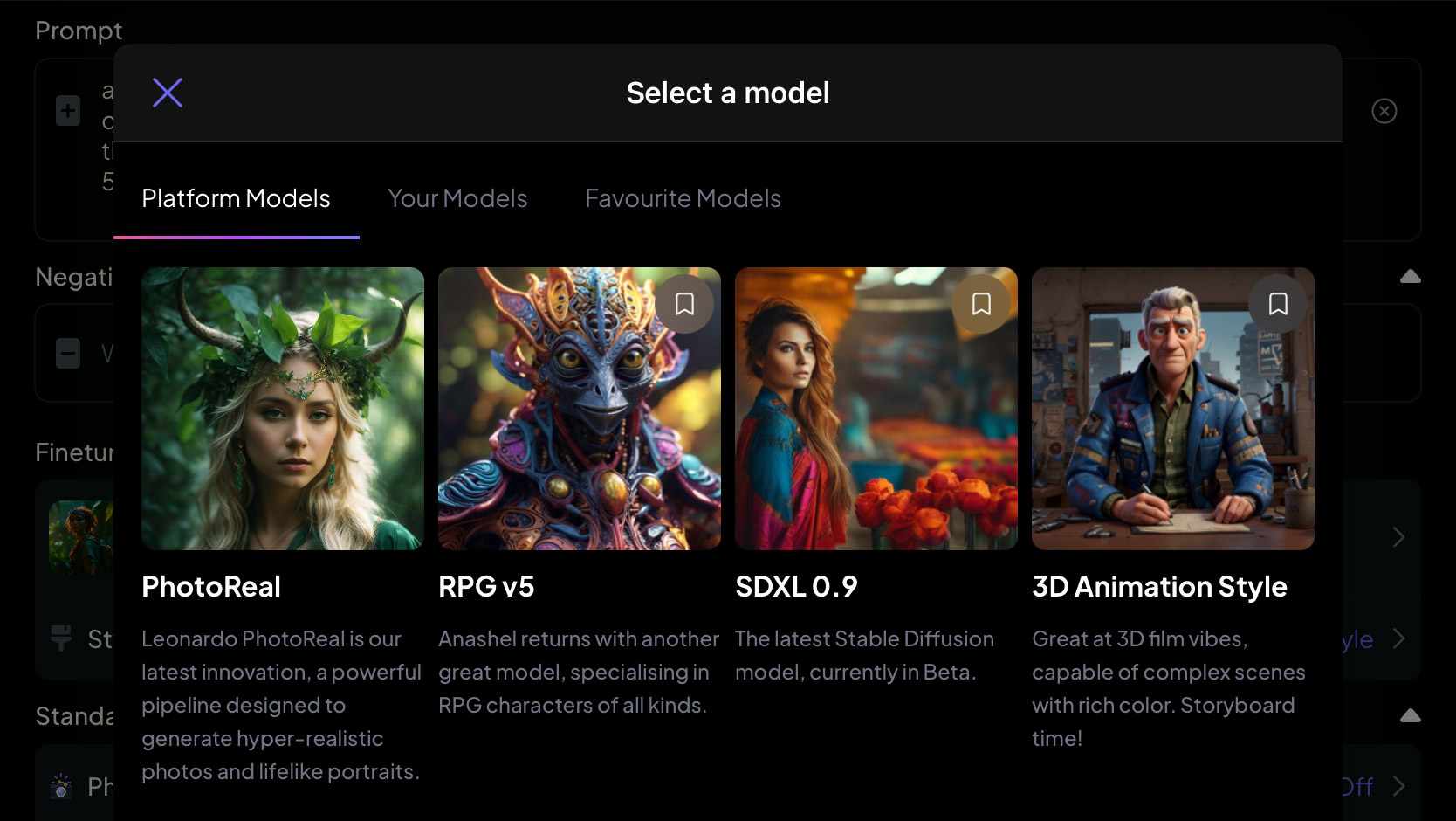Select the 3D Animation Style title
Screen dimensions: 1456x821
(1159, 587)
